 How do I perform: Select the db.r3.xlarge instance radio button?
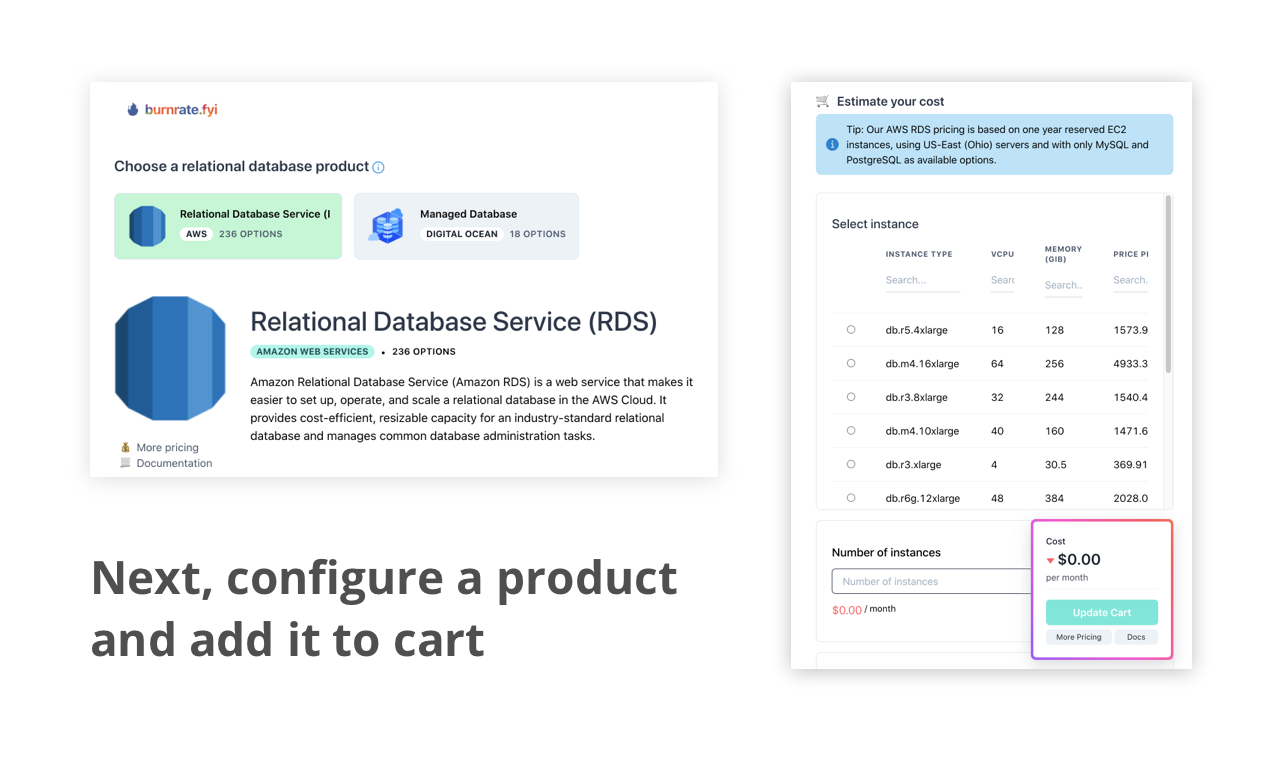(x=851, y=464)
